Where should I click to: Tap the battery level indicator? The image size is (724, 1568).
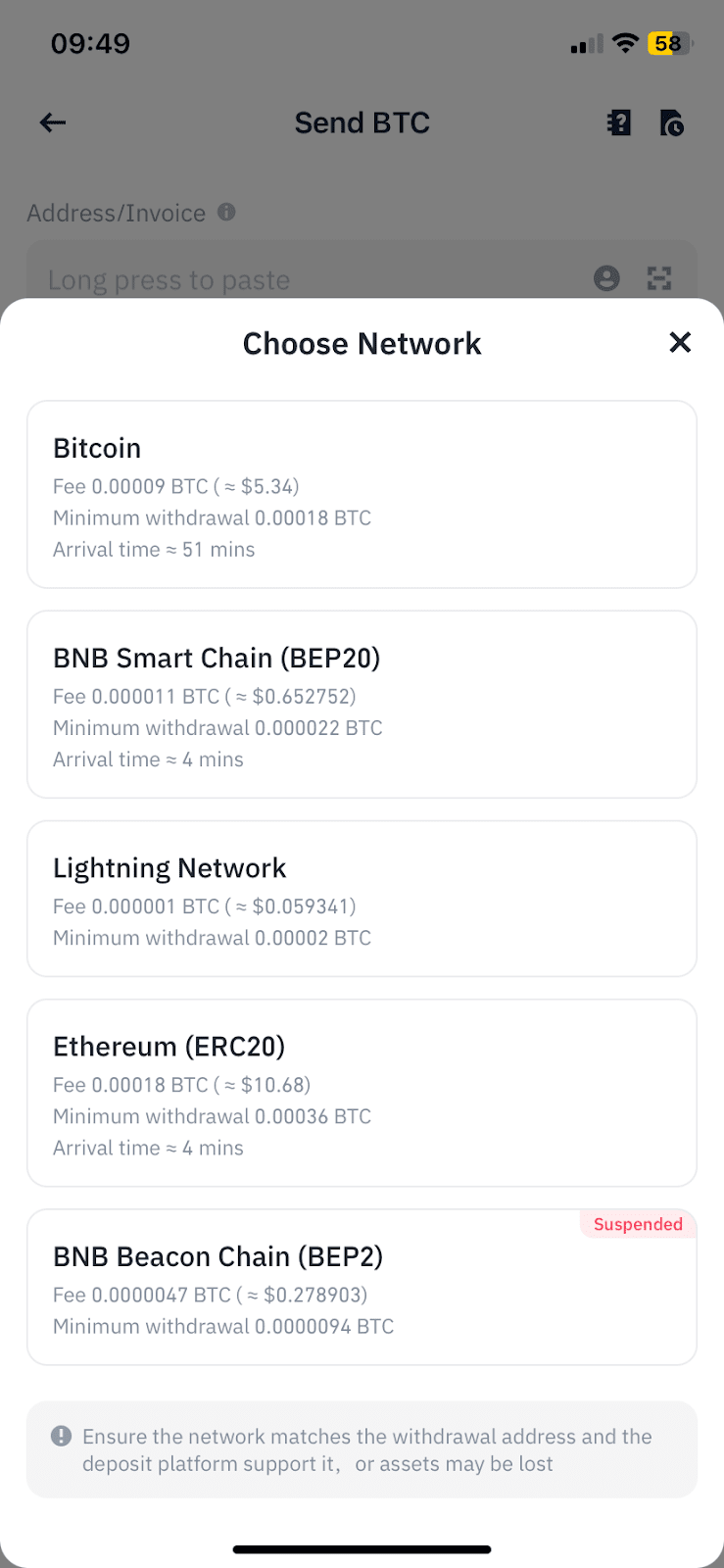(x=669, y=43)
